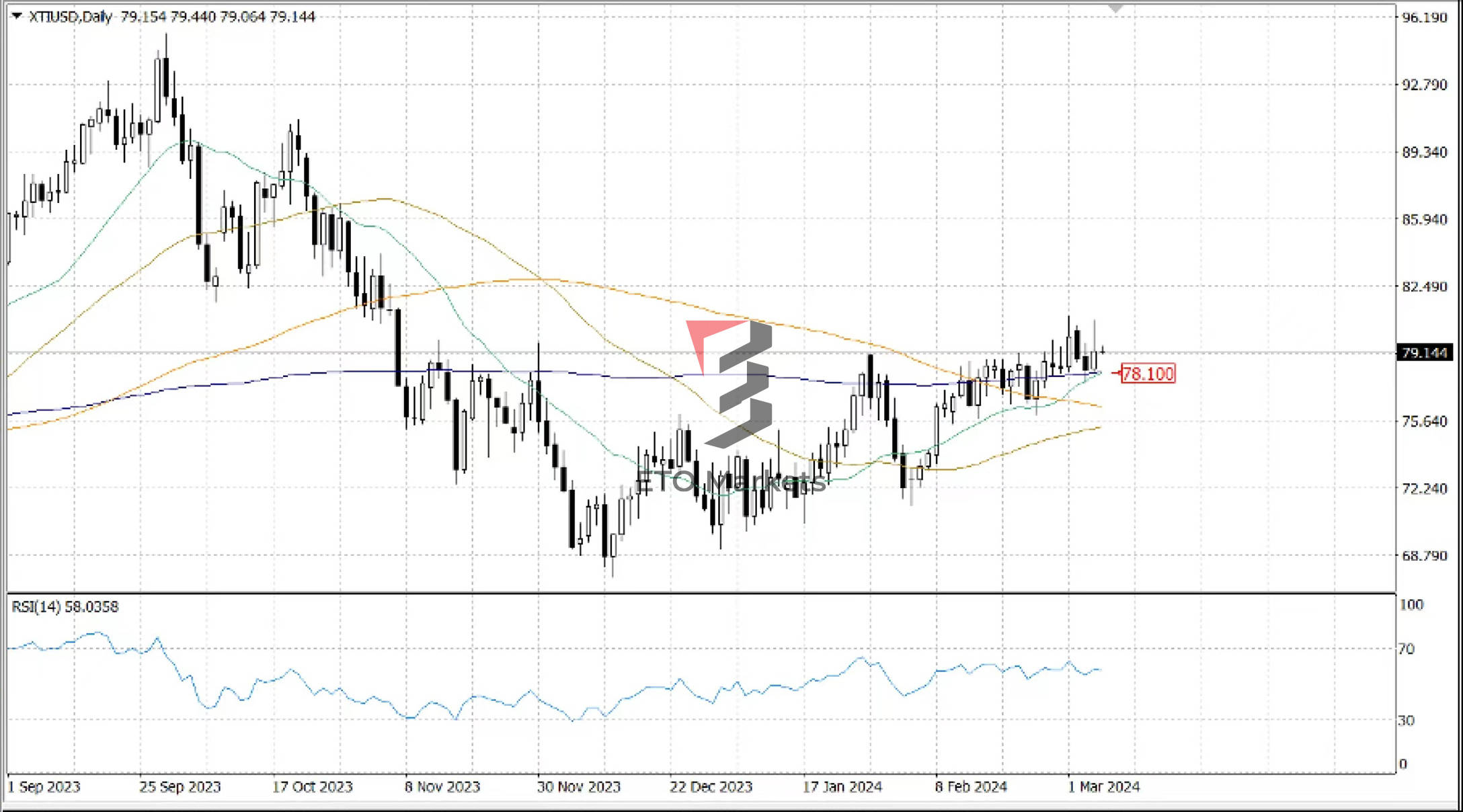Click the RSI scale value 0
This screenshot has height=812, width=1463.
(x=1402, y=764)
